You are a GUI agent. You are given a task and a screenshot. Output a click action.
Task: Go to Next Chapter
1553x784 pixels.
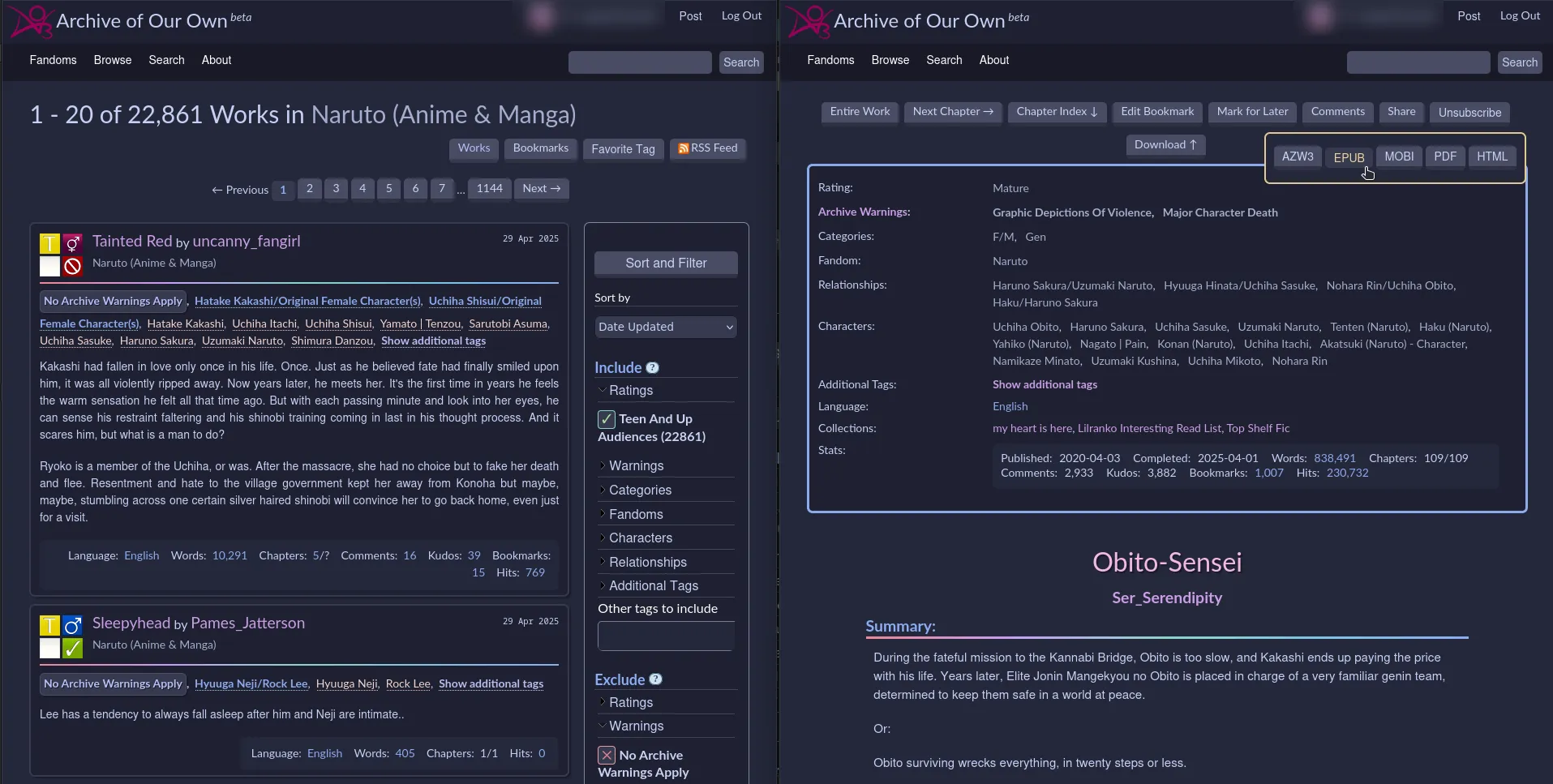(953, 112)
